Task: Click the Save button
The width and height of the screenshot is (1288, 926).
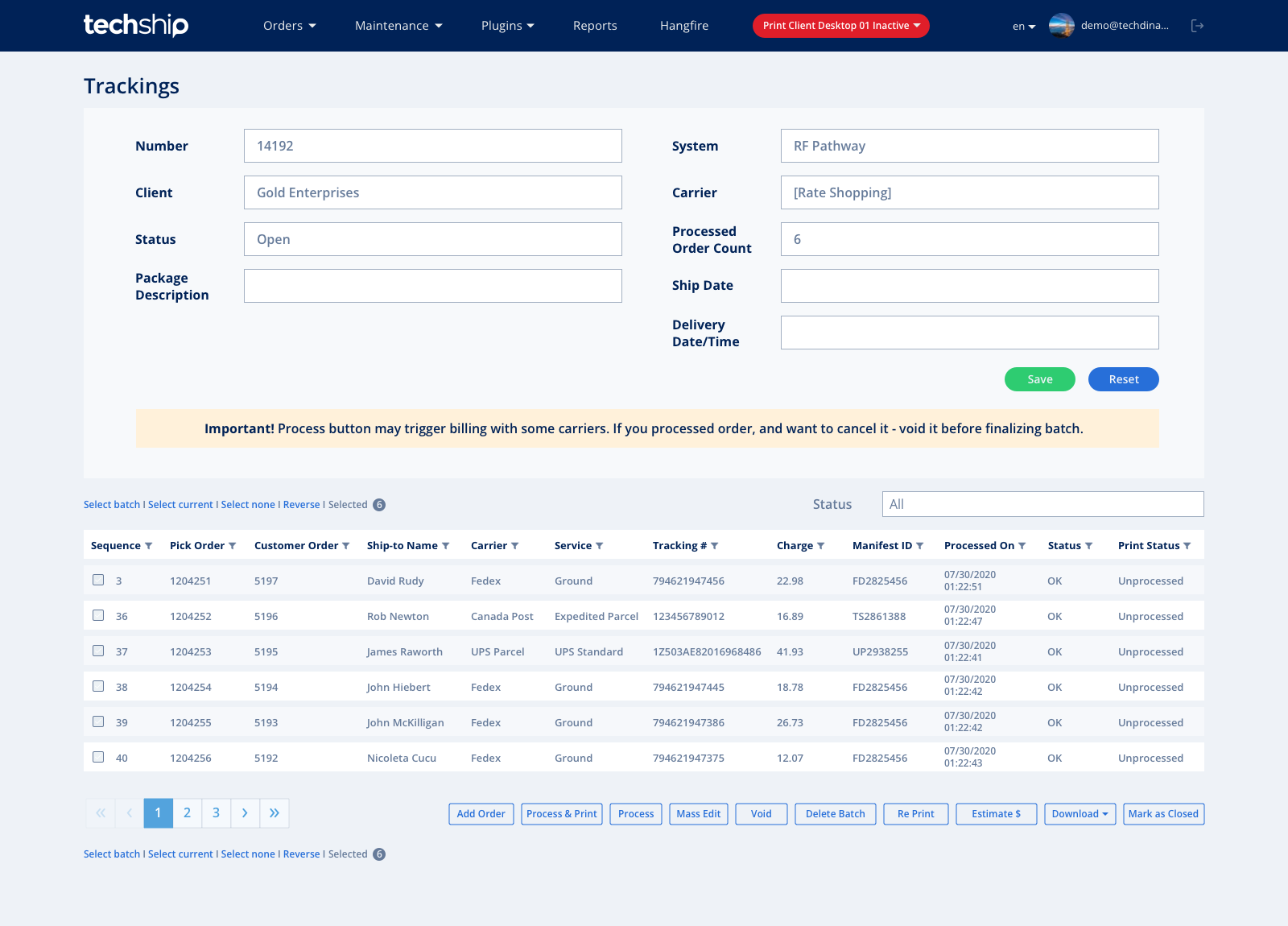Action: pyautogui.click(x=1039, y=378)
